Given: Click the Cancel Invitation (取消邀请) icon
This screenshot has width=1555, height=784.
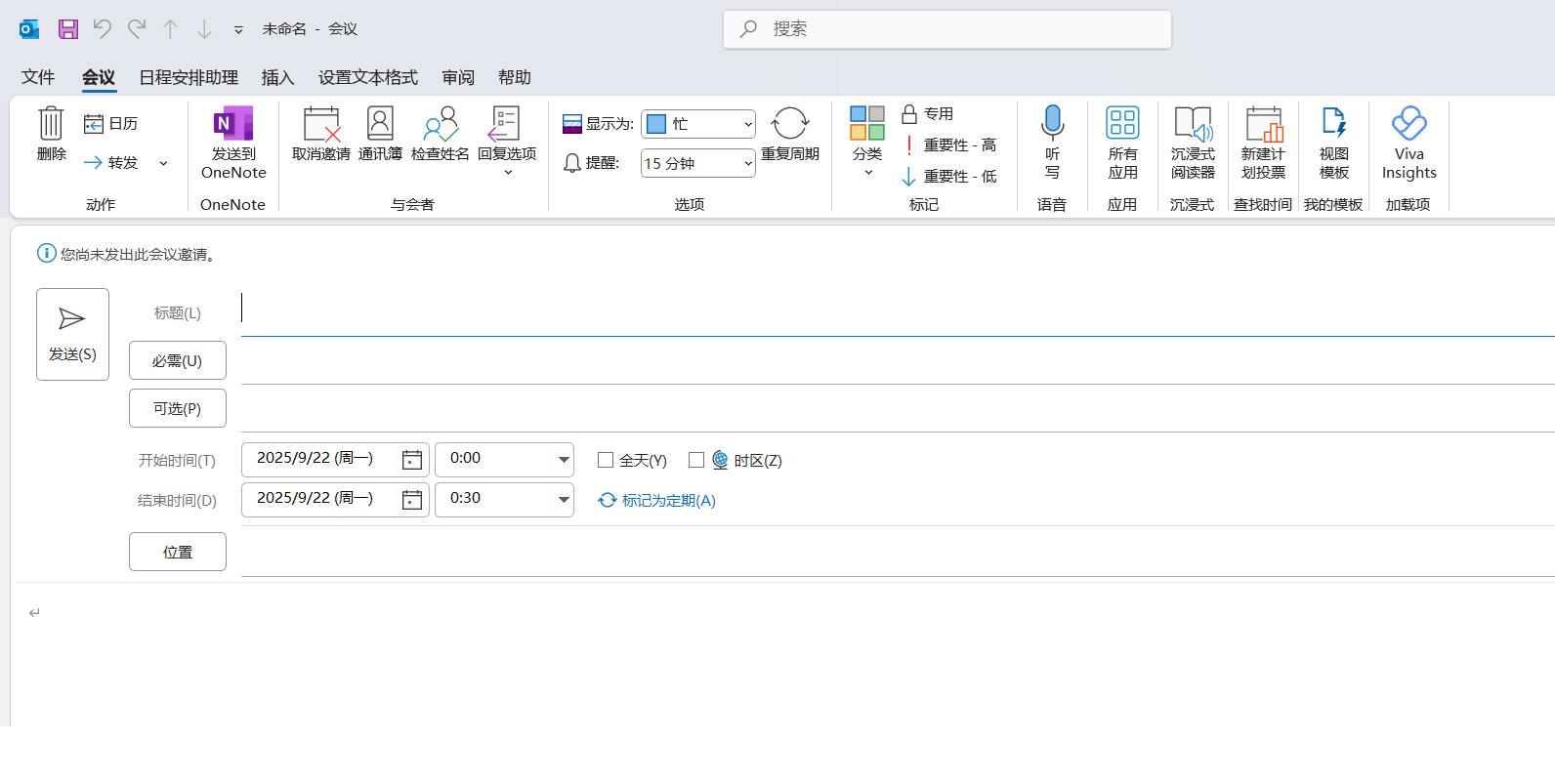Looking at the screenshot, I should [x=320, y=125].
